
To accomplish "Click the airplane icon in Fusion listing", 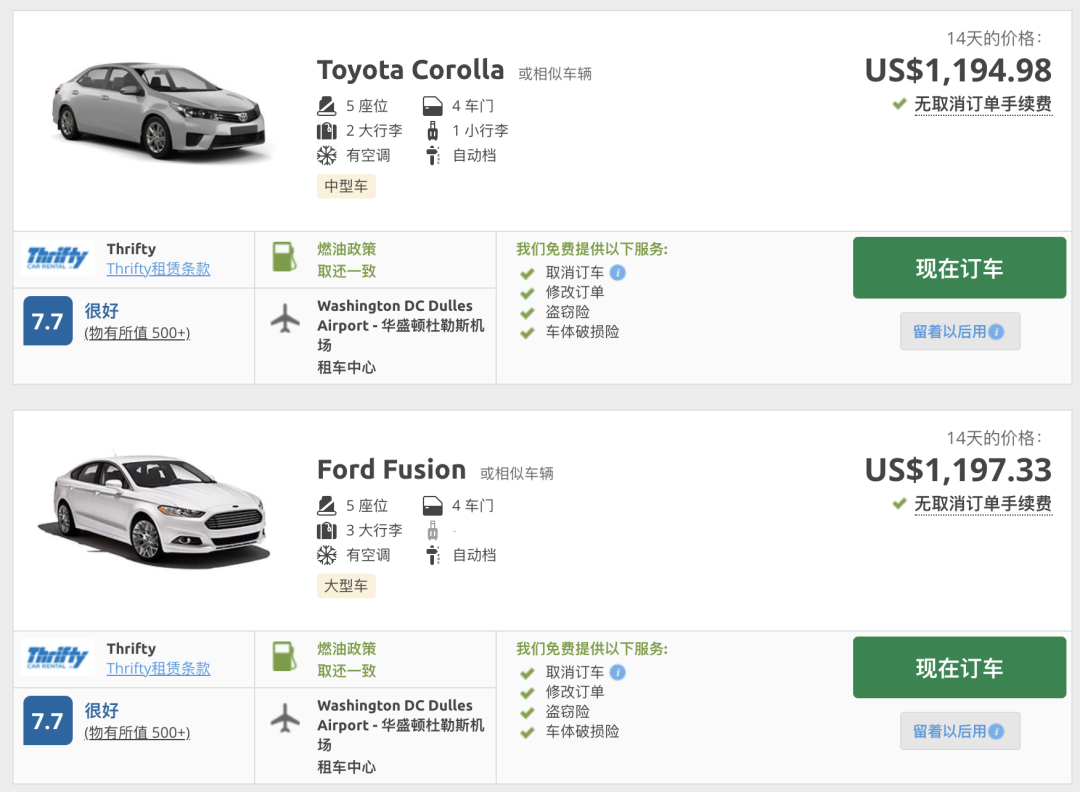I will point(285,718).
